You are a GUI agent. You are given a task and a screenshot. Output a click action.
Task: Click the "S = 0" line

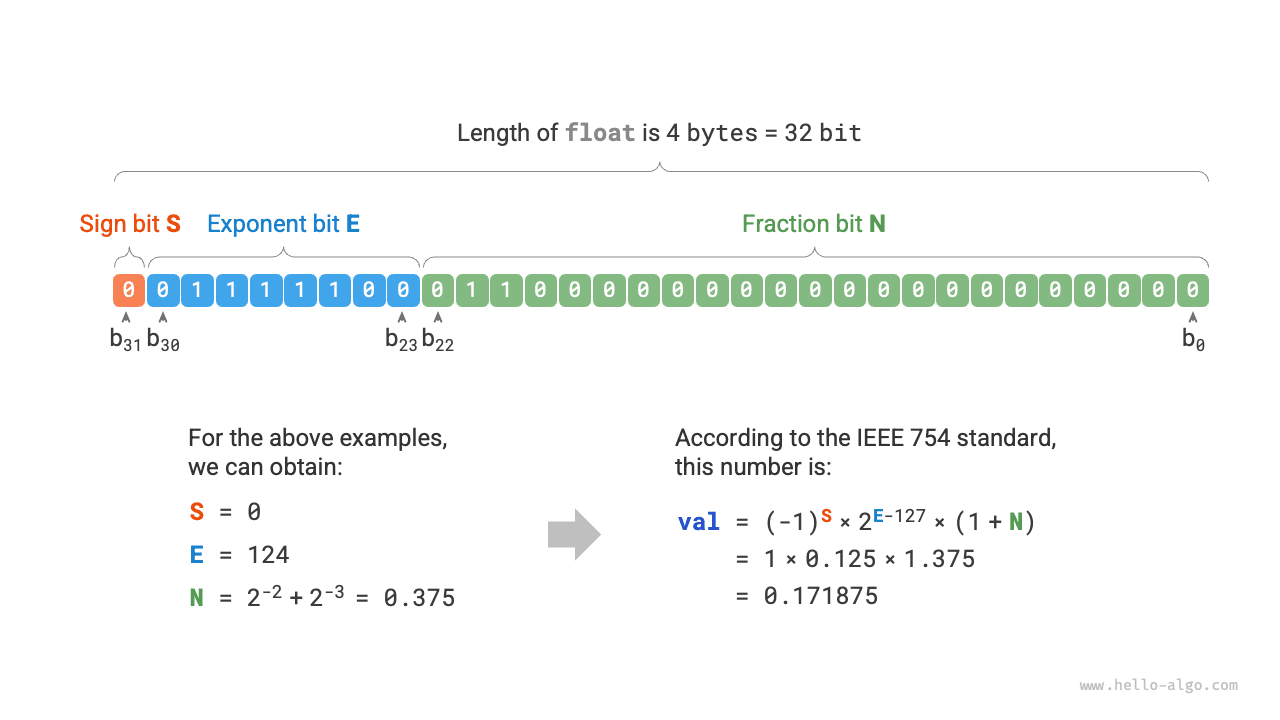pyautogui.click(x=225, y=512)
